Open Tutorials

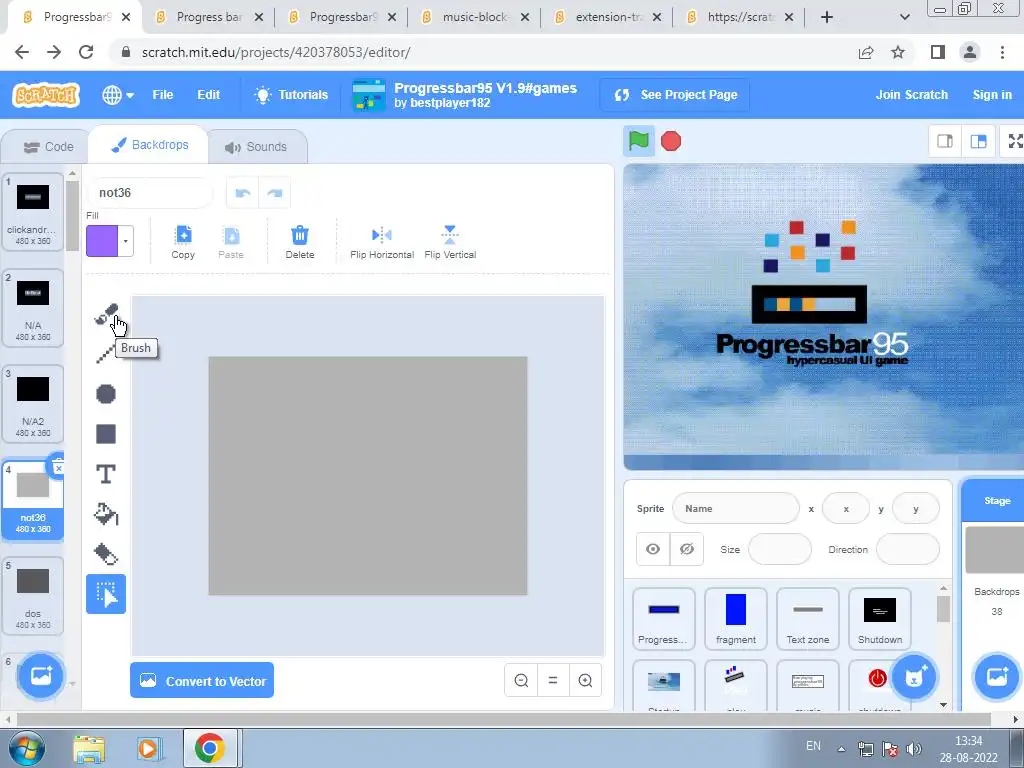291,95
